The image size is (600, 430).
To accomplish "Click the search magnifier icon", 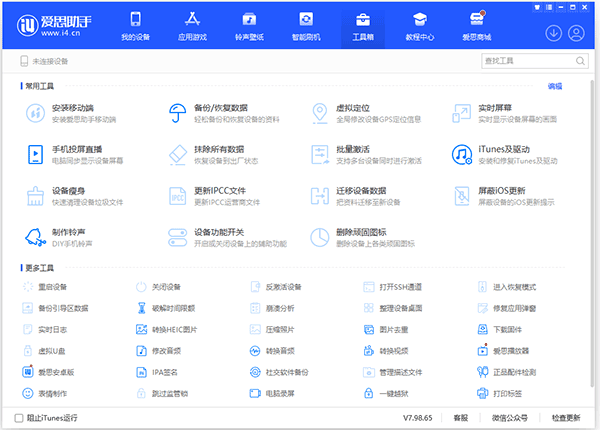I will tap(580, 61).
